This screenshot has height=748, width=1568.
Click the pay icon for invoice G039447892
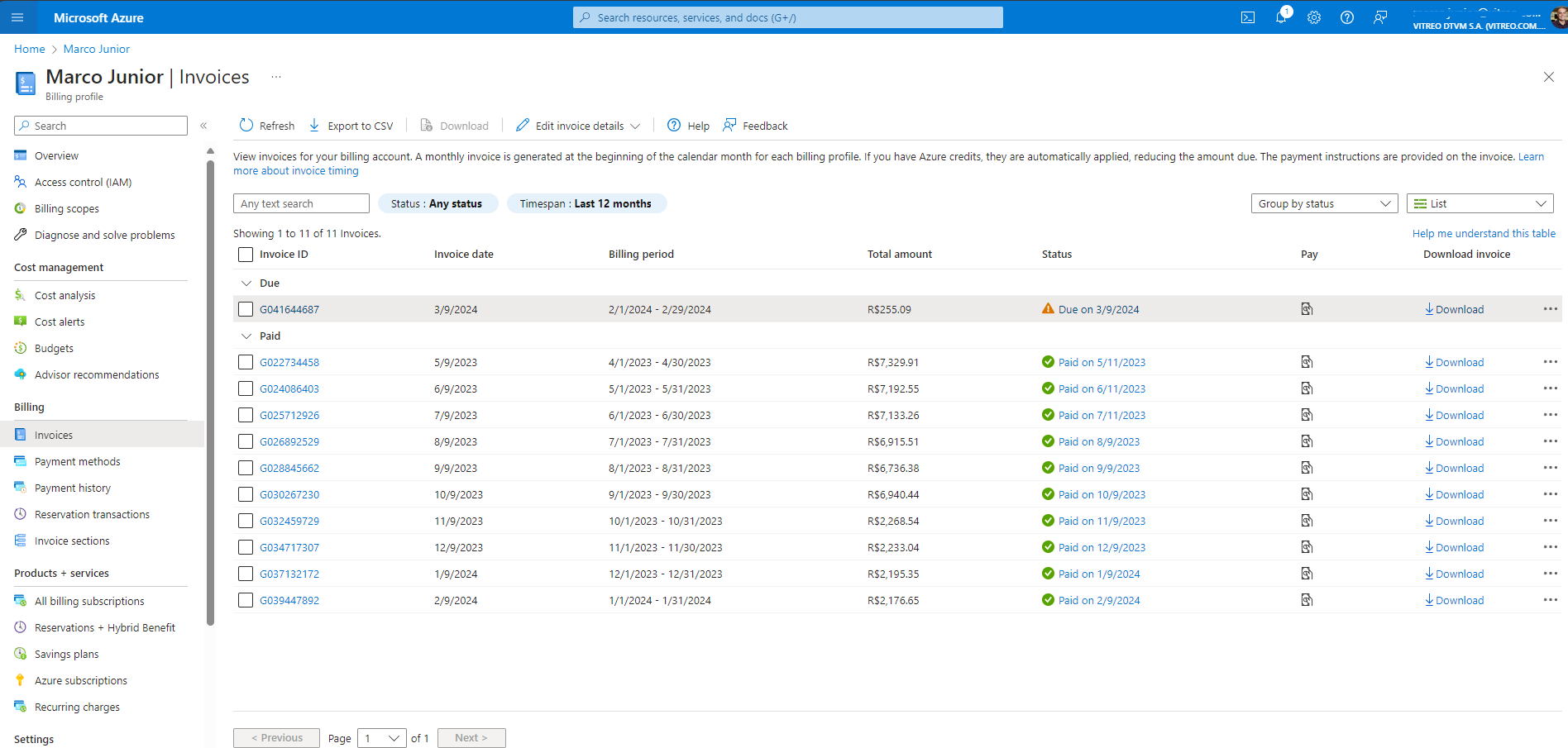click(x=1307, y=600)
